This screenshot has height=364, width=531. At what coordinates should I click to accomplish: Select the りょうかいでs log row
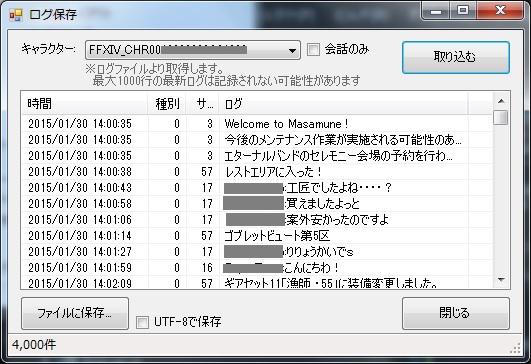(x=257, y=252)
